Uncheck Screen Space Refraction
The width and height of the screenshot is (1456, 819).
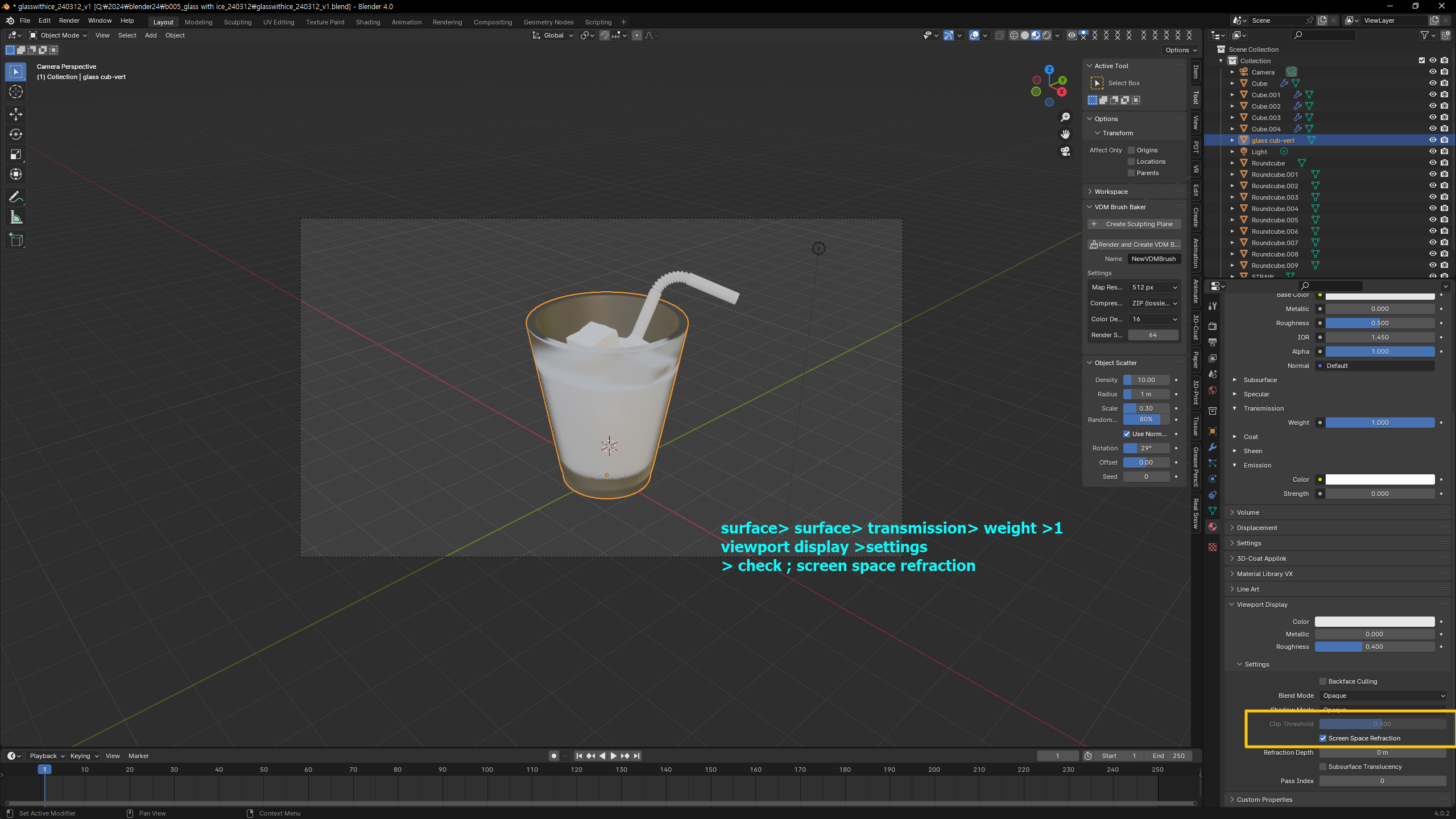(1323, 738)
